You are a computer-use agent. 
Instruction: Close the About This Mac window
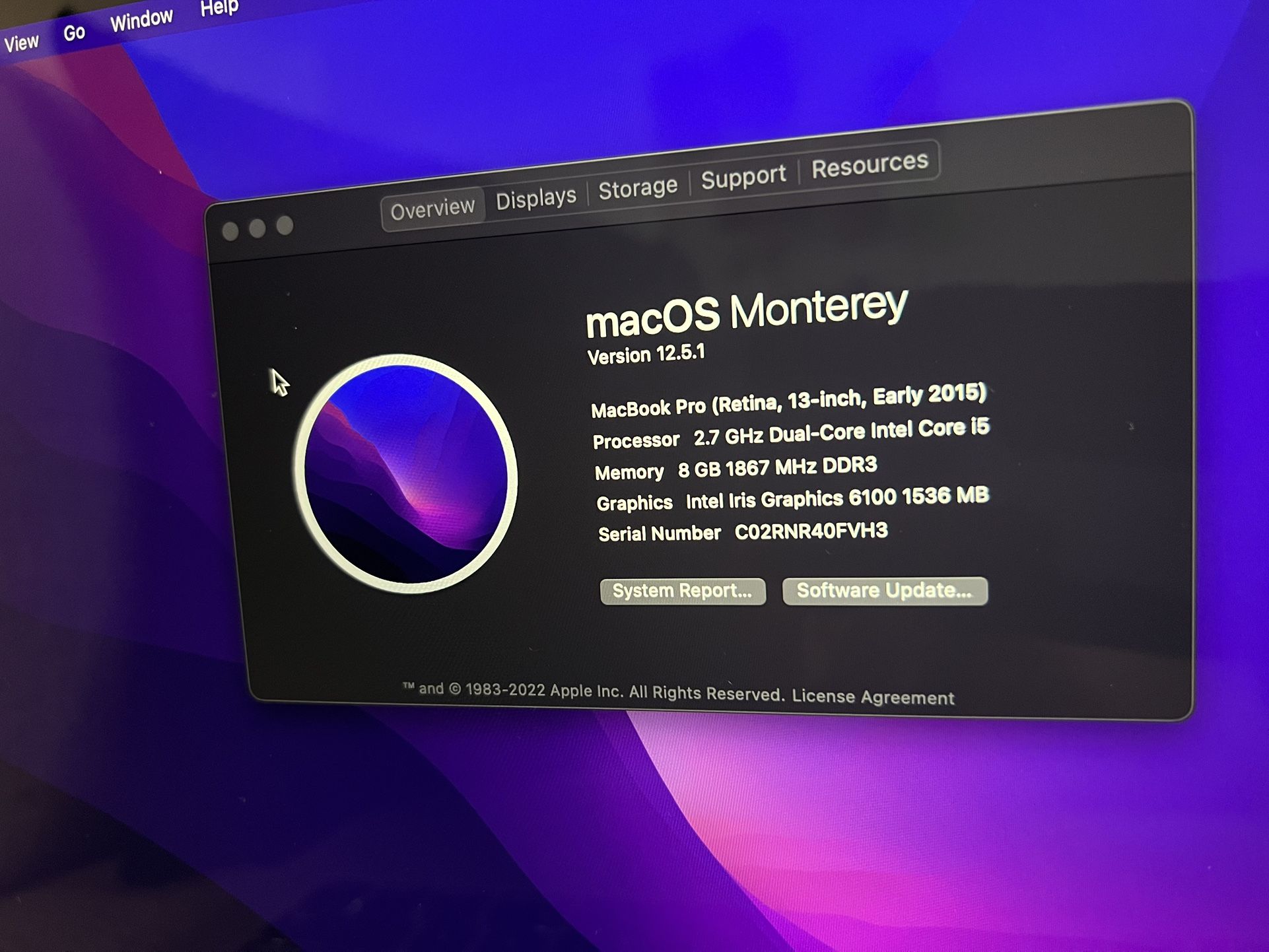230,232
